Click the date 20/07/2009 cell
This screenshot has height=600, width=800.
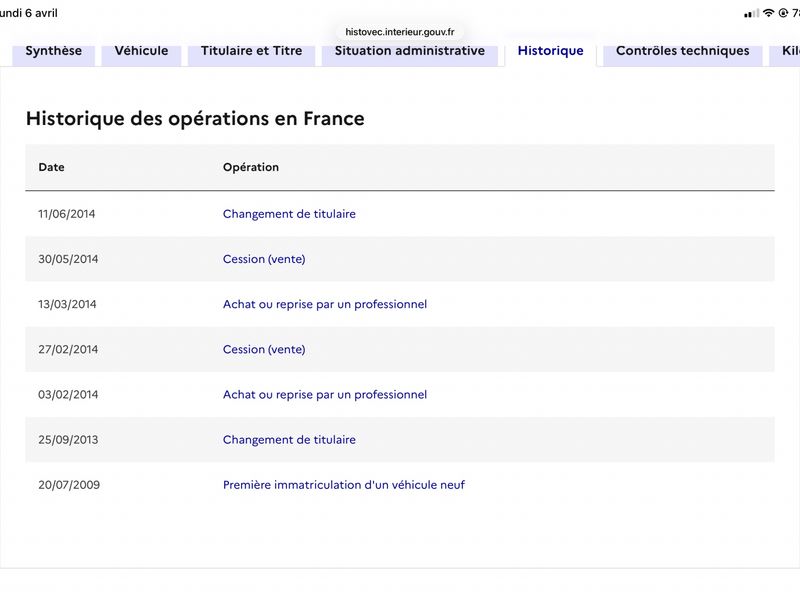[x=69, y=485]
